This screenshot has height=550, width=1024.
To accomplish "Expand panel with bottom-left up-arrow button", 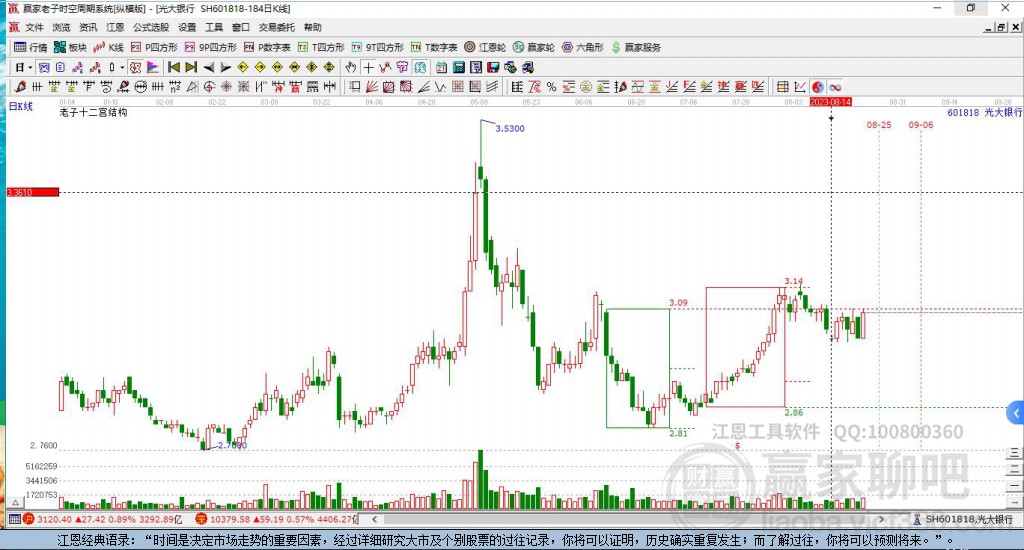I will click(16, 502).
